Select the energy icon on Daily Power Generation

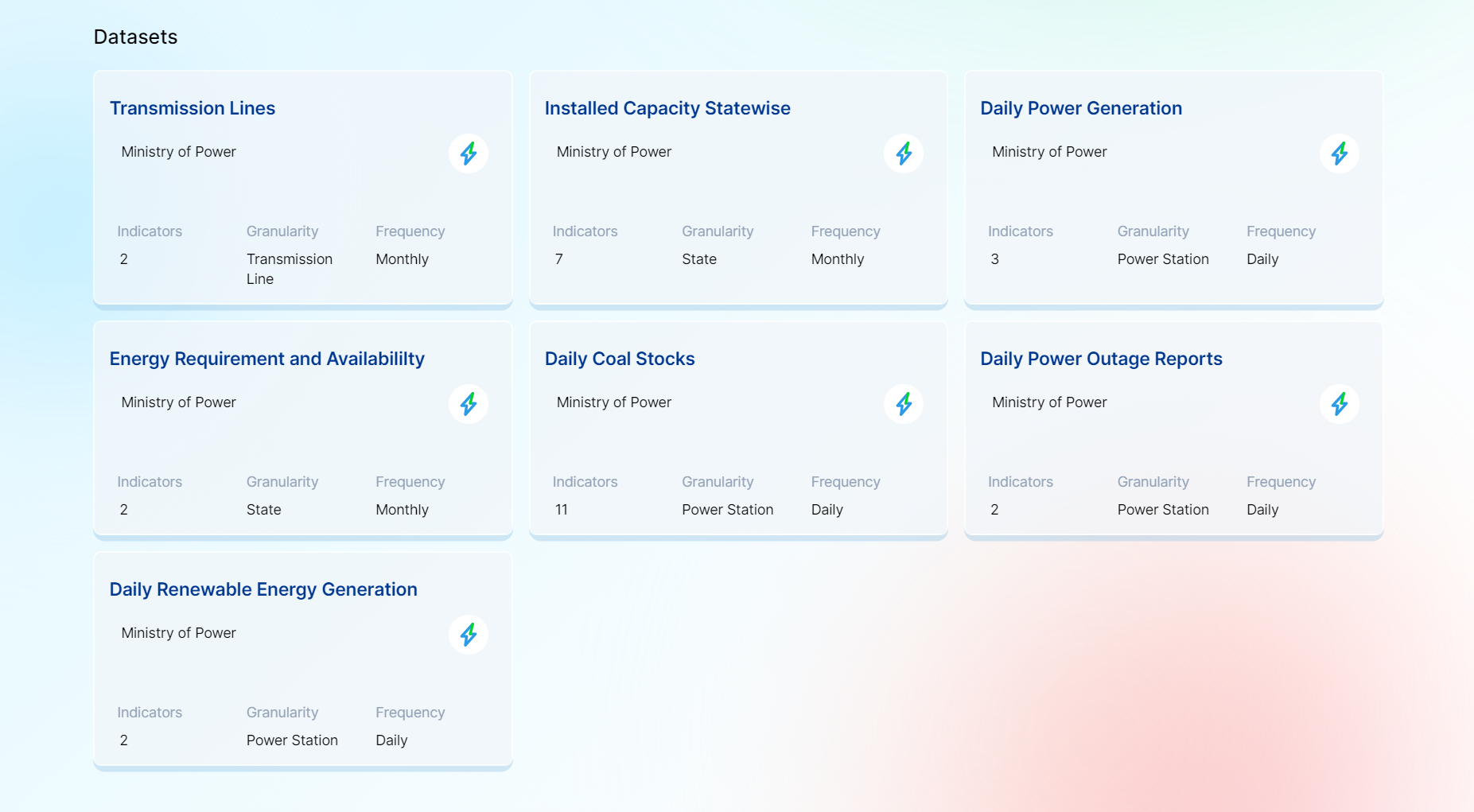pyautogui.click(x=1339, y=153)
